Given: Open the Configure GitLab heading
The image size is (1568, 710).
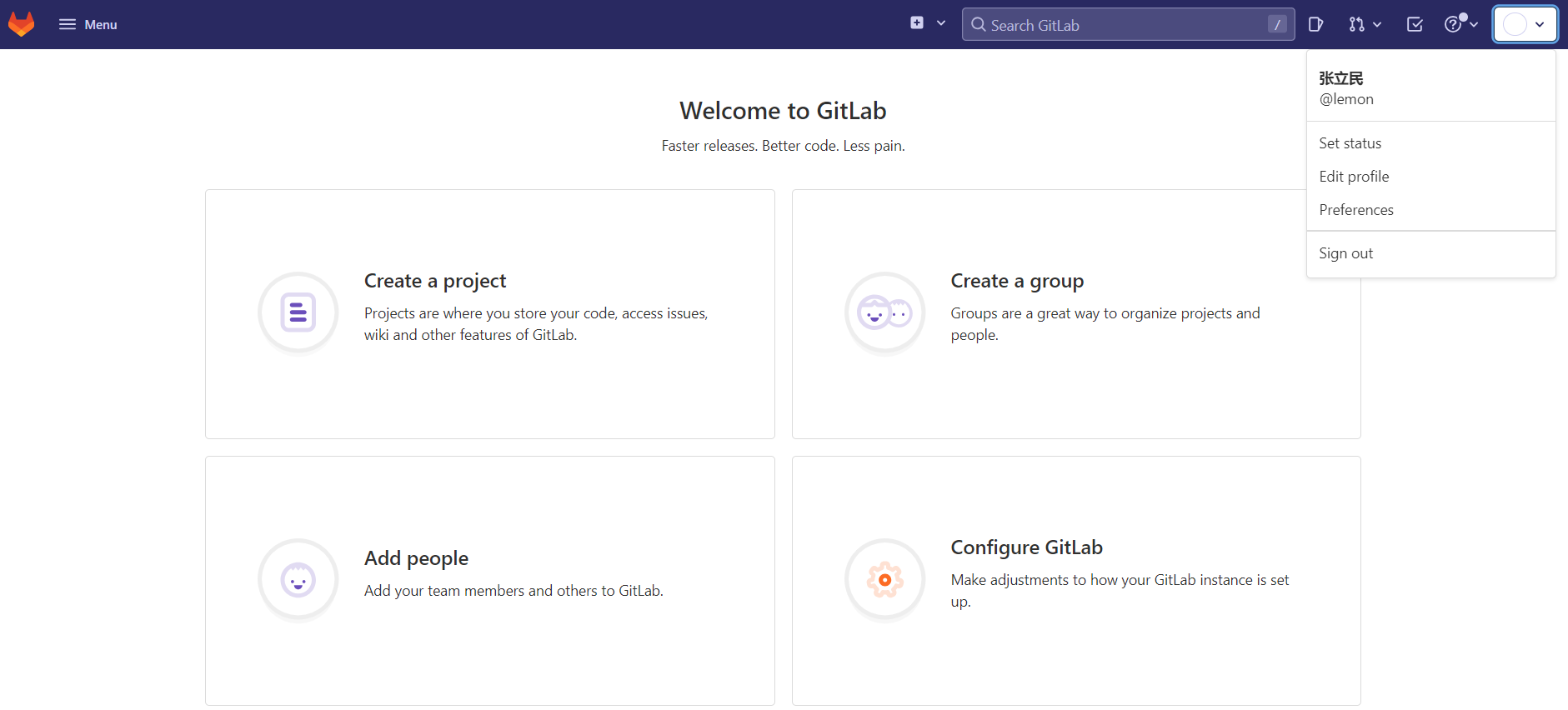Looking at the screenshot, I should [1027, 547].
